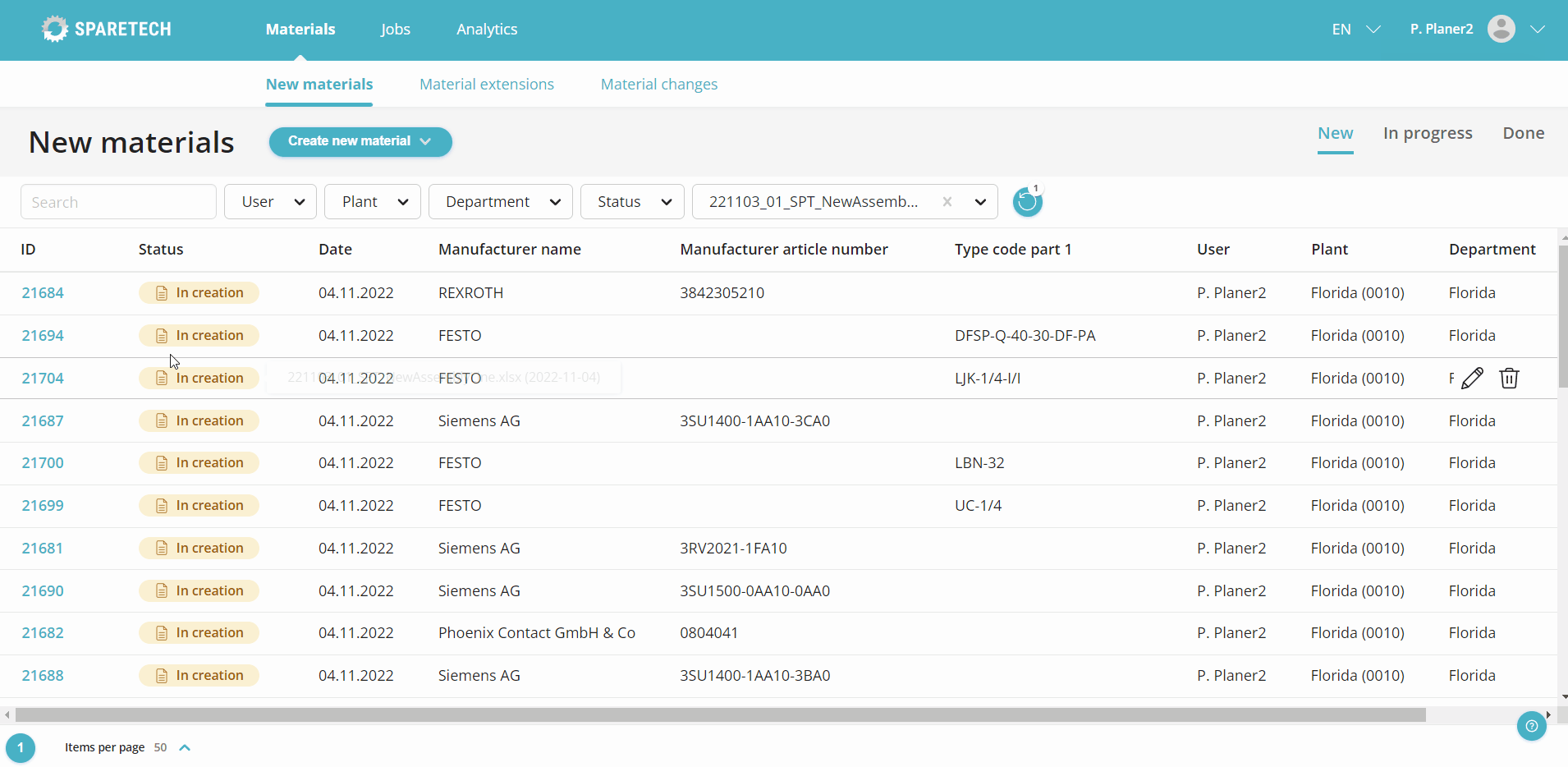
Task: Click the document icon in row 21687 status
Action: tap(162, 421)
